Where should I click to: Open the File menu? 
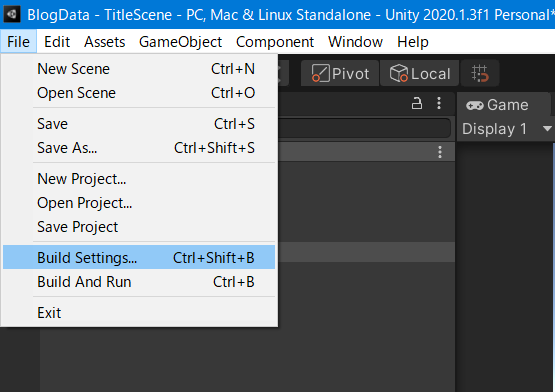click(x=18, y=42)
